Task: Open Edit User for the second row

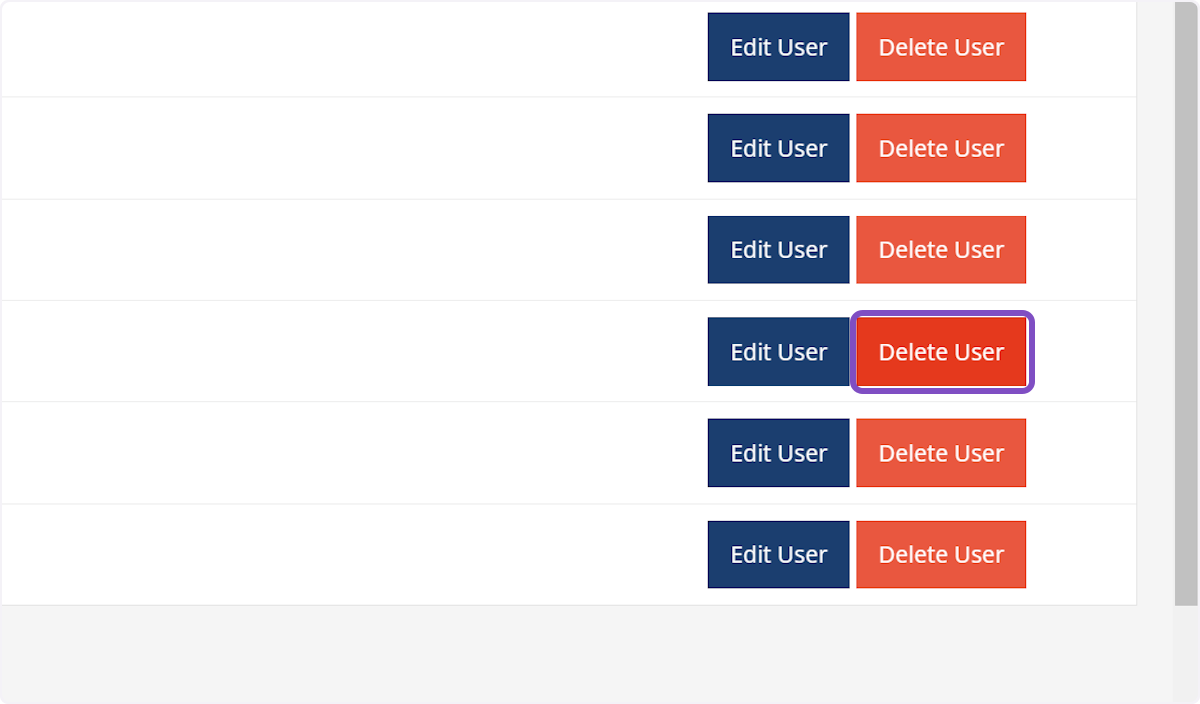Action: [778, 148]
